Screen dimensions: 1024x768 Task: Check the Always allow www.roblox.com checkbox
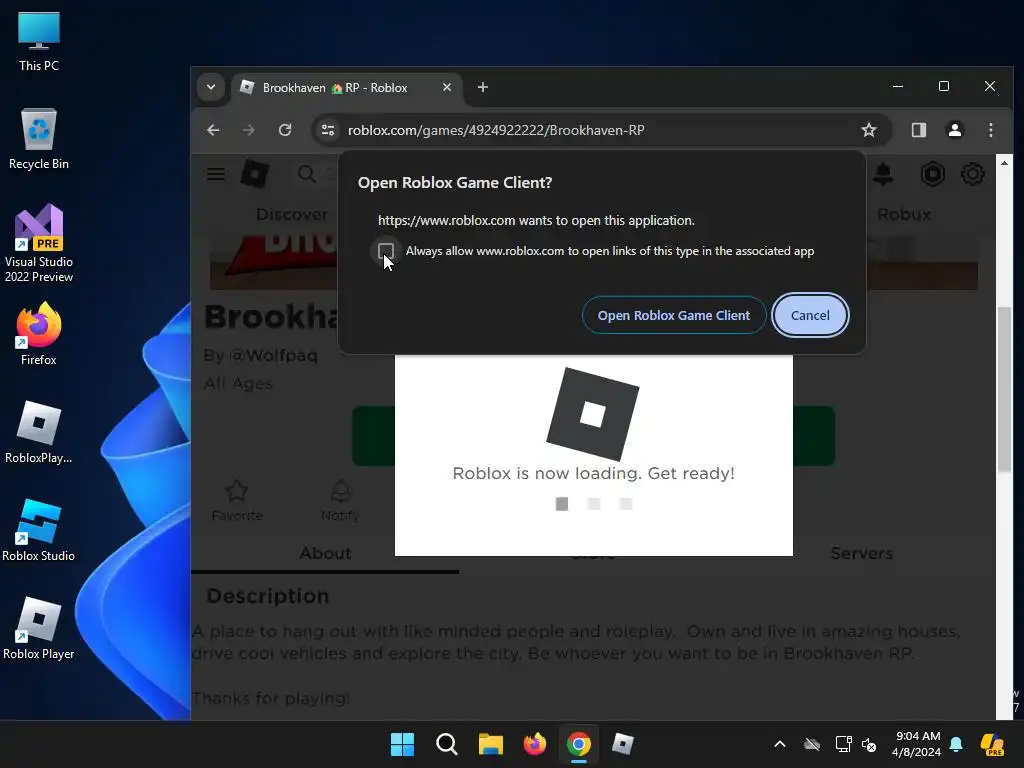pyautogui.click(x=386, y=251)
